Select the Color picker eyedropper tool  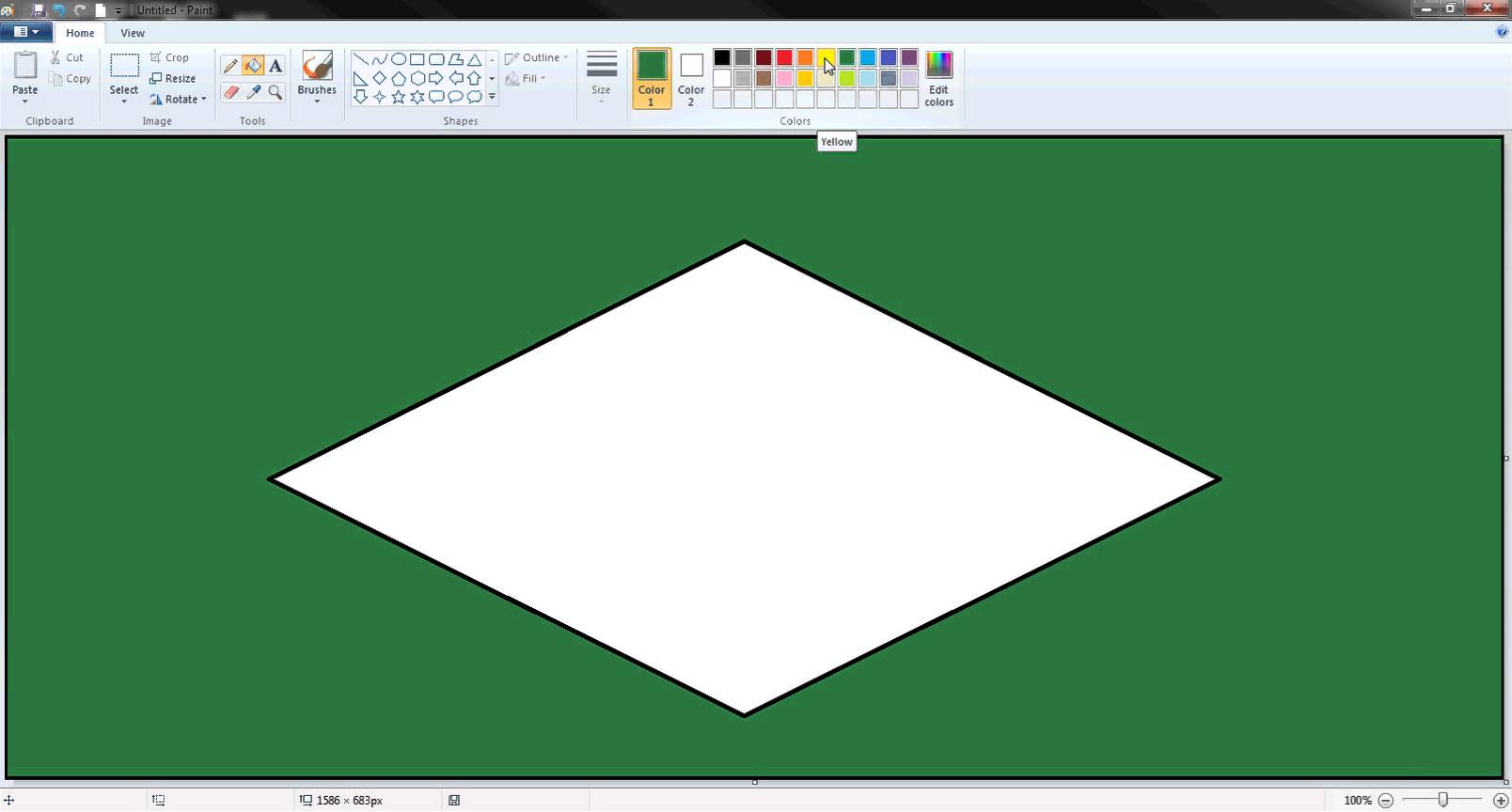point(253,92)
